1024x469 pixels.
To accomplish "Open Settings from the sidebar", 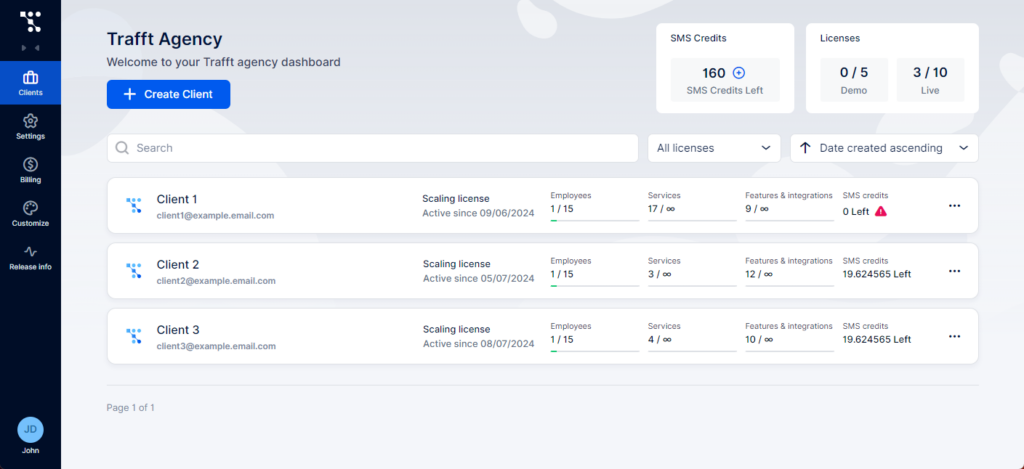I will 30,126.
